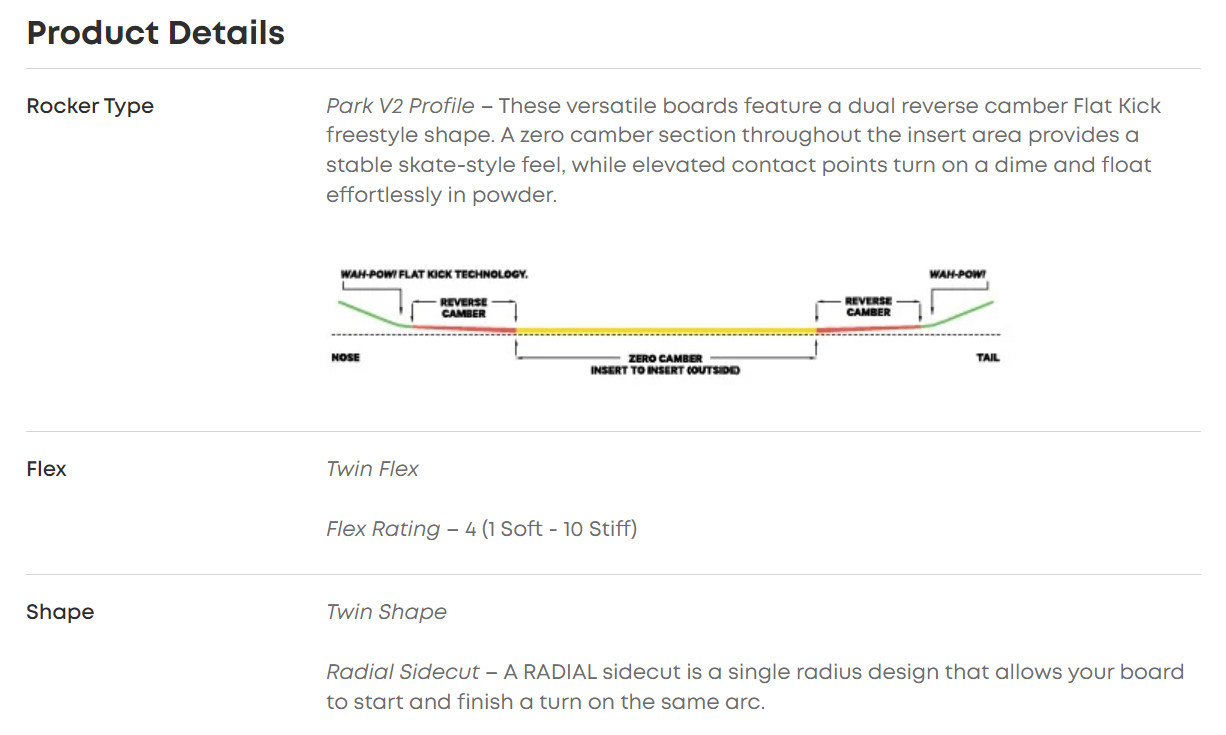This screenshot has width=1226, height=735.
Task: Click the italic Park V2 Profile text
Action: point(402,106)
